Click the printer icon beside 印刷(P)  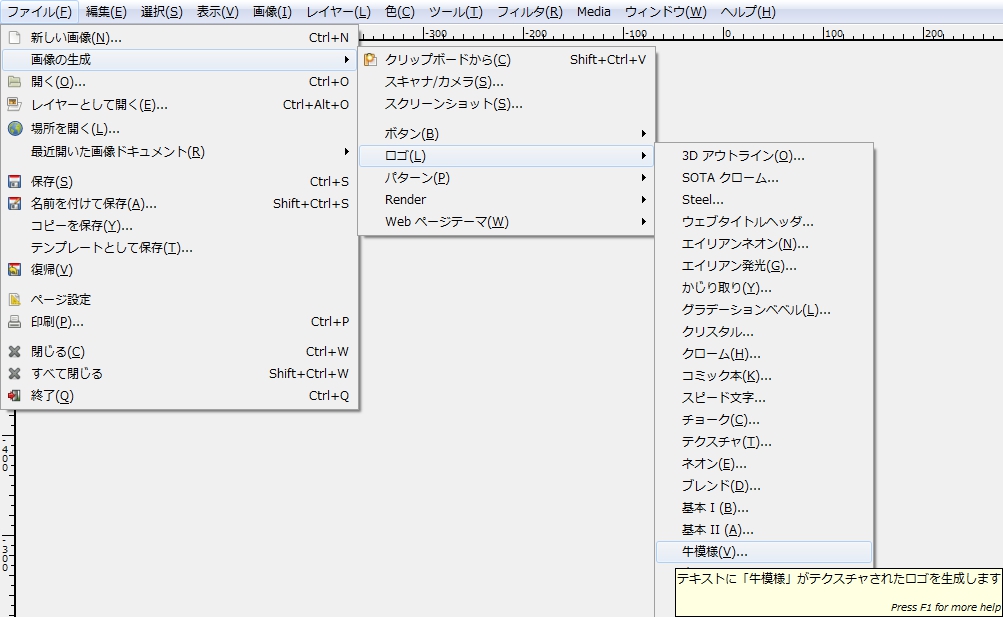15,322
